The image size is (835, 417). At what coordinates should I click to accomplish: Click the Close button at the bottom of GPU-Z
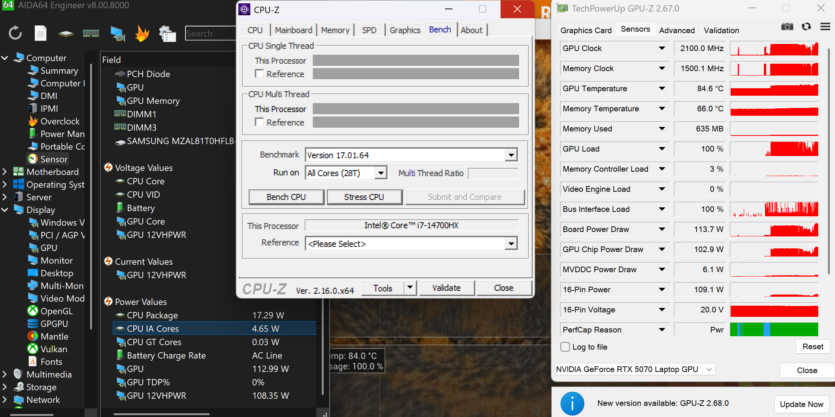pos(807,370)
